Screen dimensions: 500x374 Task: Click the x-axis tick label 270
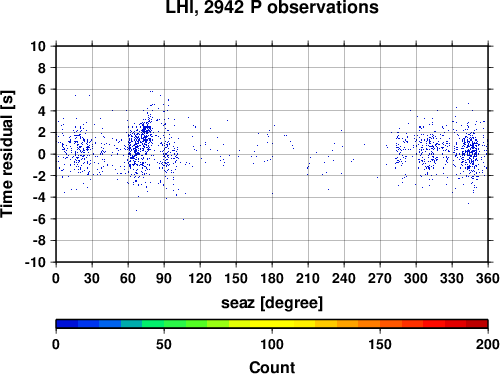coord(380,278)
